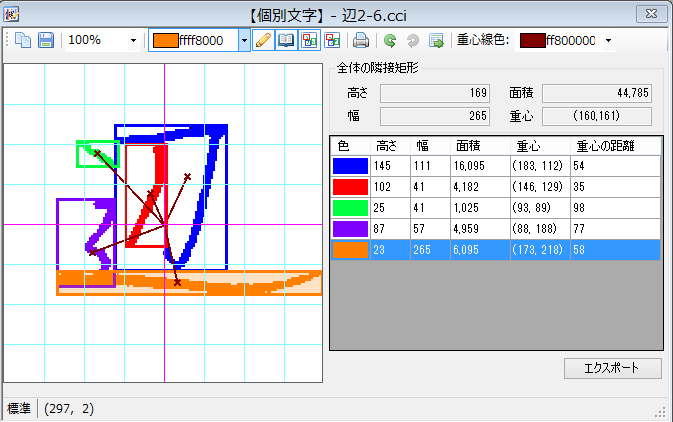Click the orange swatch in selected row
The width and height of the screenshot is (673, 422).
point(350,250)
